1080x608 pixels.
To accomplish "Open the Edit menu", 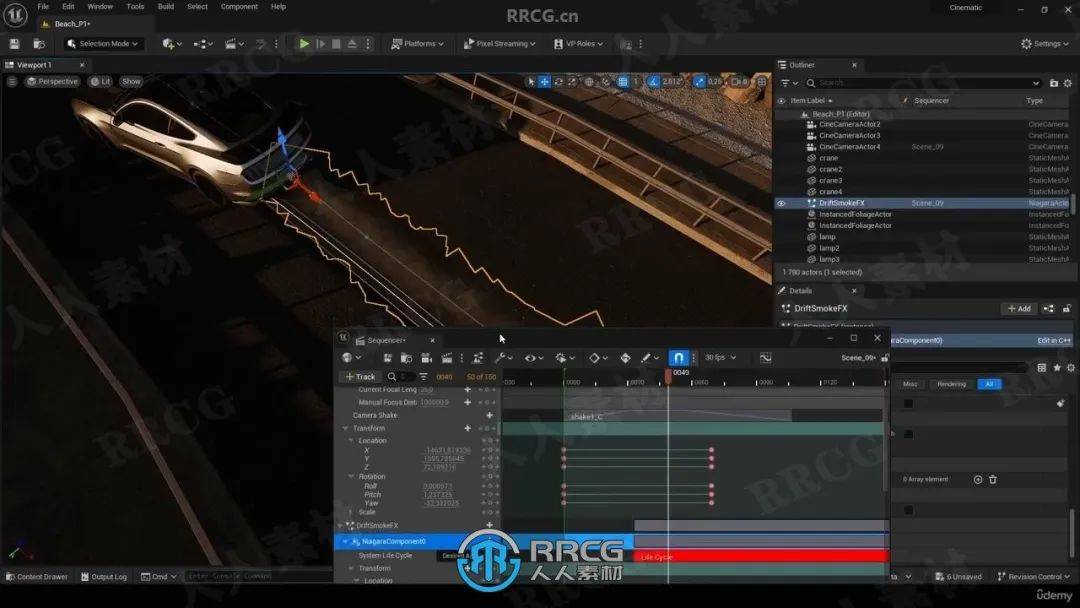I will point(68,7).
